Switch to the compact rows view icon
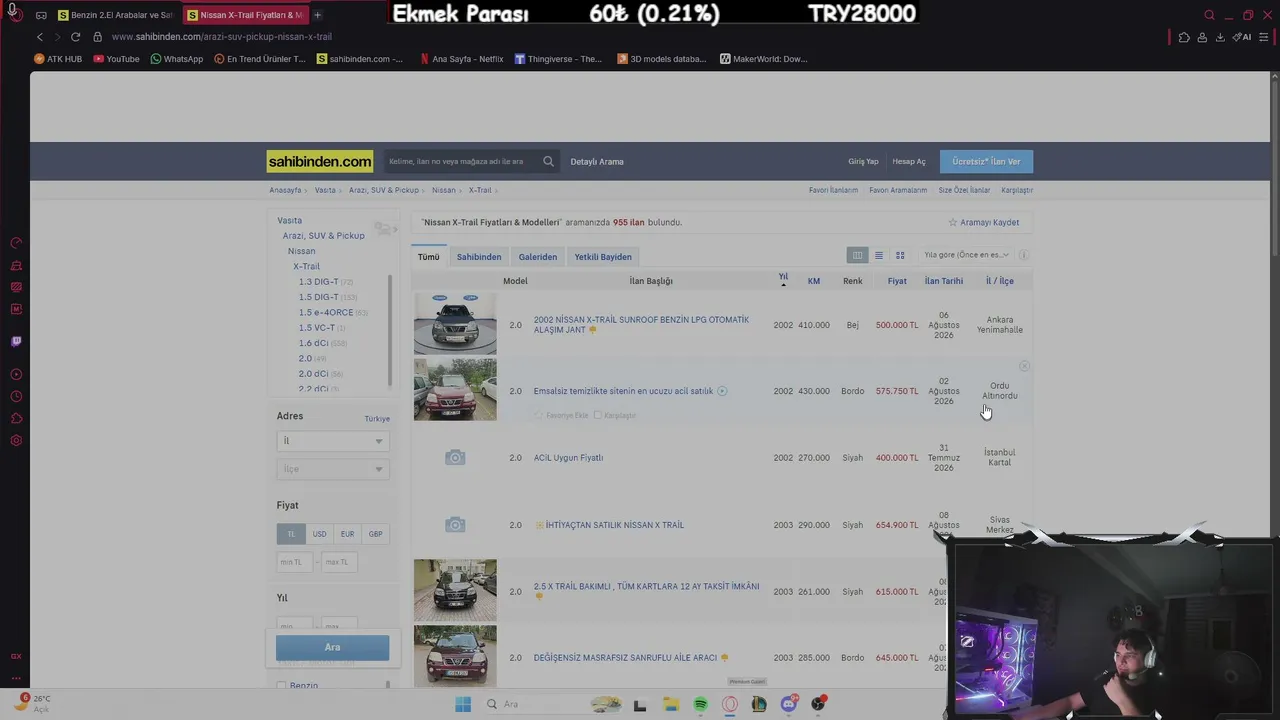 point(879,255)
